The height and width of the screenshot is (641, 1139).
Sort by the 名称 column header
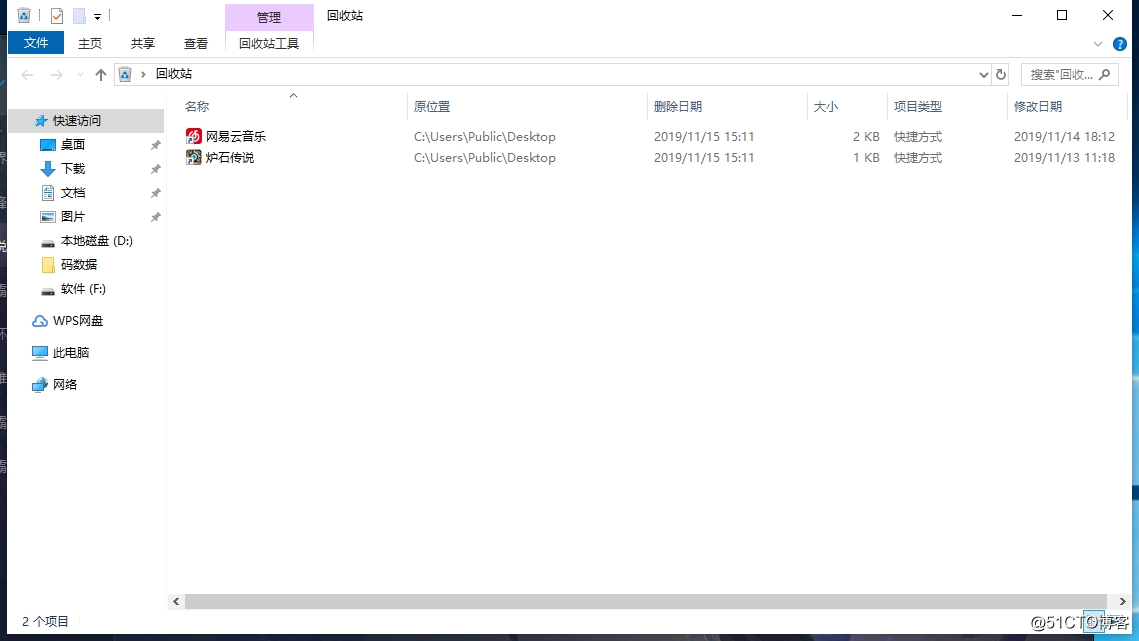coord(197,107)
